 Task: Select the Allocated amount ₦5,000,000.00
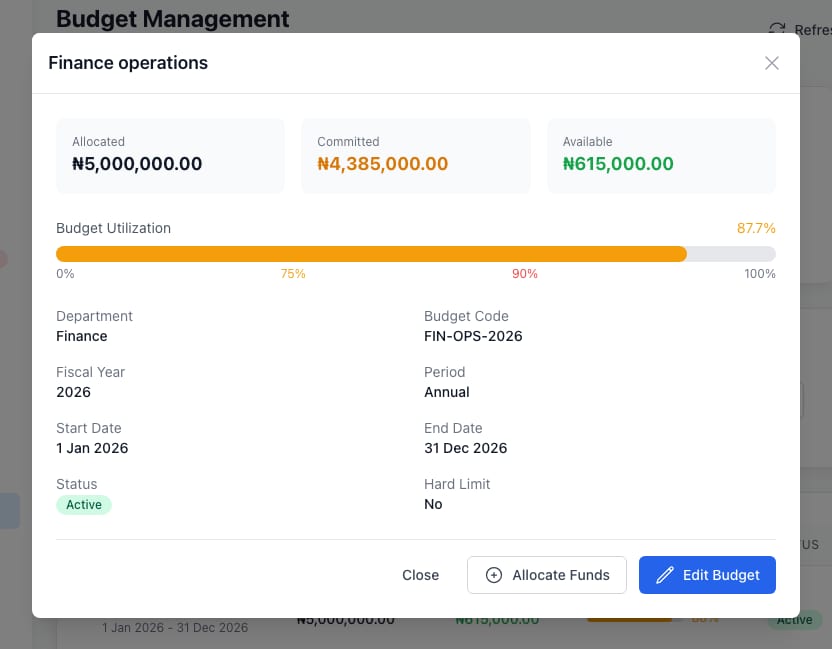click(x=137, y=163)
